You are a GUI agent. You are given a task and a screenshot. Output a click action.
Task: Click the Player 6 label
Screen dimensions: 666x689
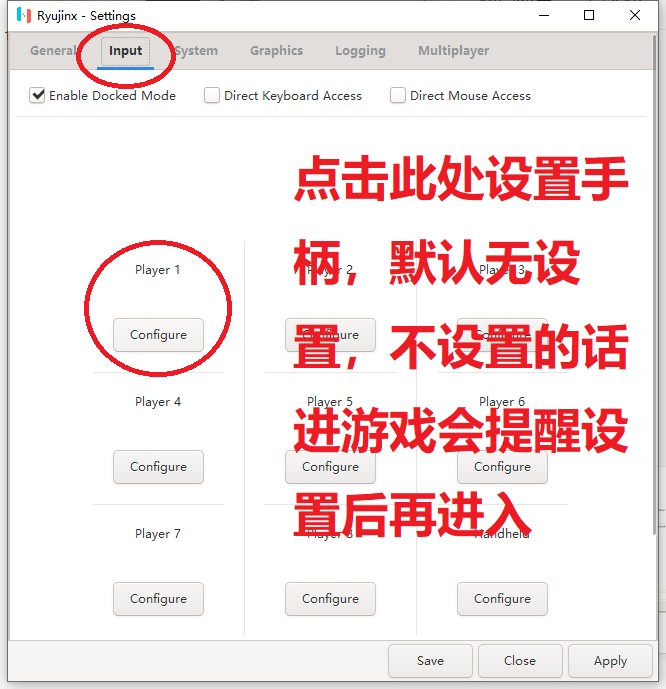click(502, 402)
